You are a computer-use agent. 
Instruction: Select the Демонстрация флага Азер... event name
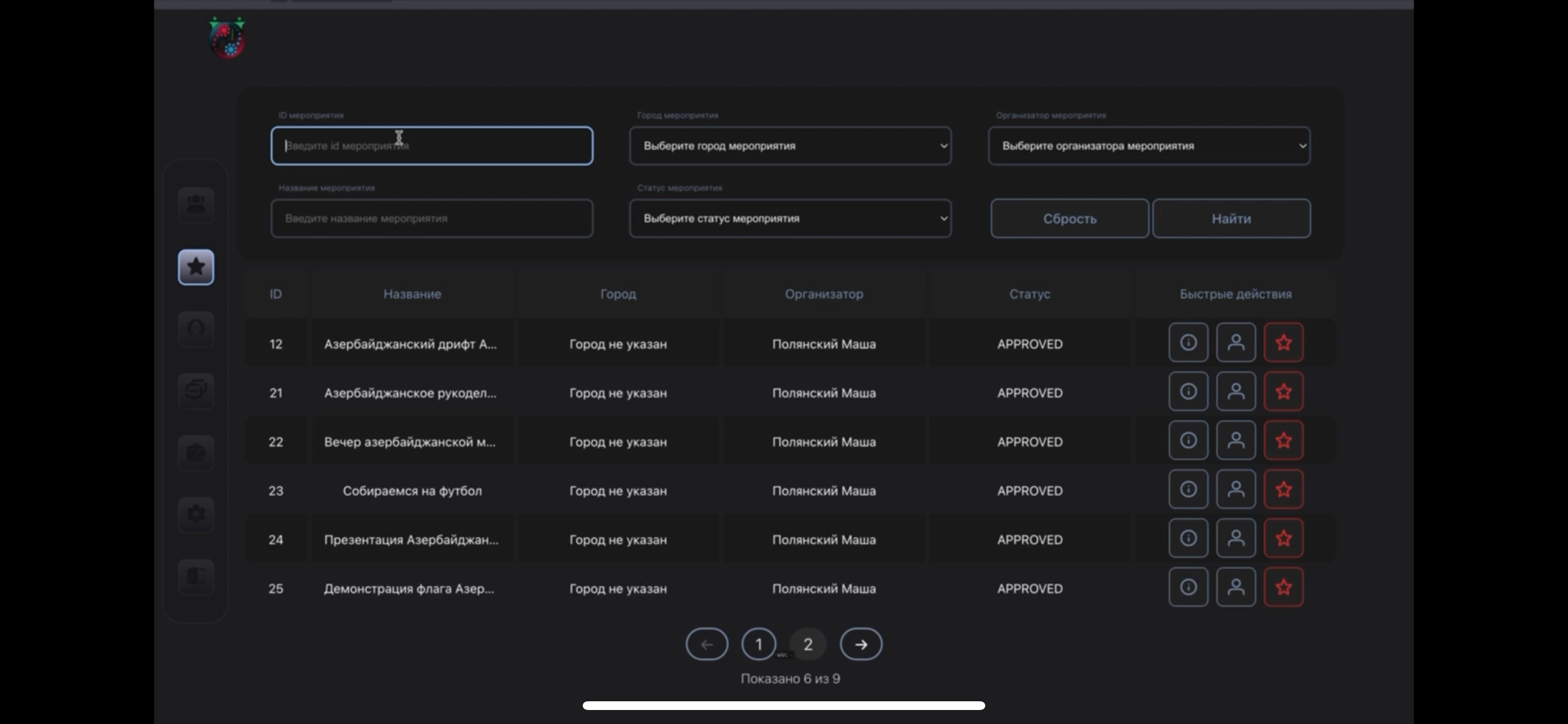point(409,589)
